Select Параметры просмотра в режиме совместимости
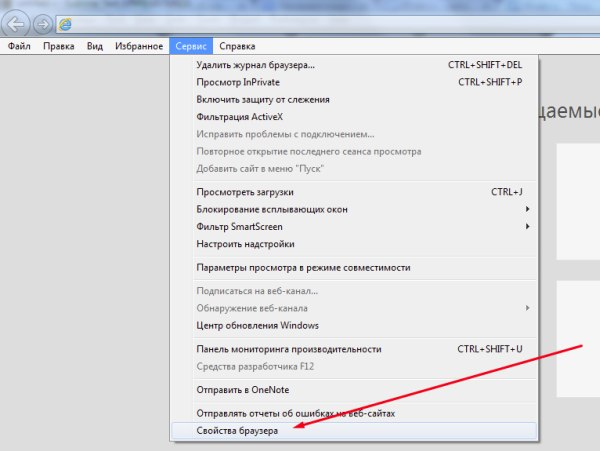 [303, 267]
